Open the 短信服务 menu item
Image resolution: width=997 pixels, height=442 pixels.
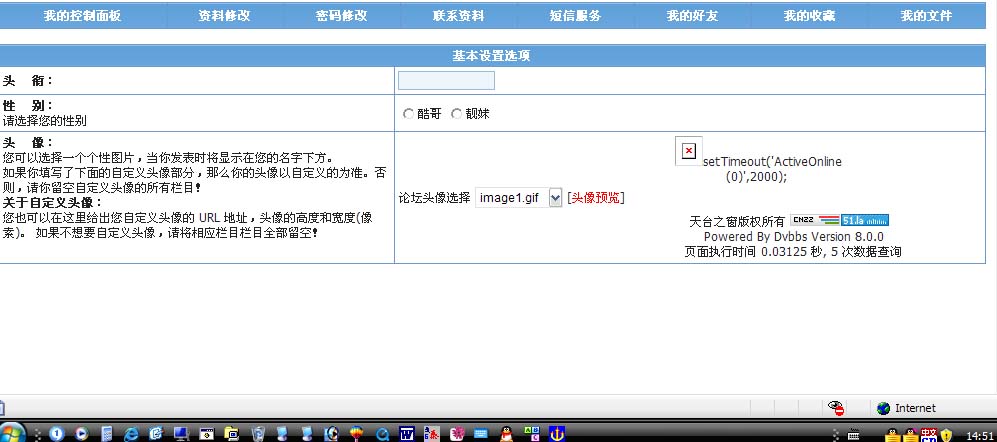click(575, 16)
